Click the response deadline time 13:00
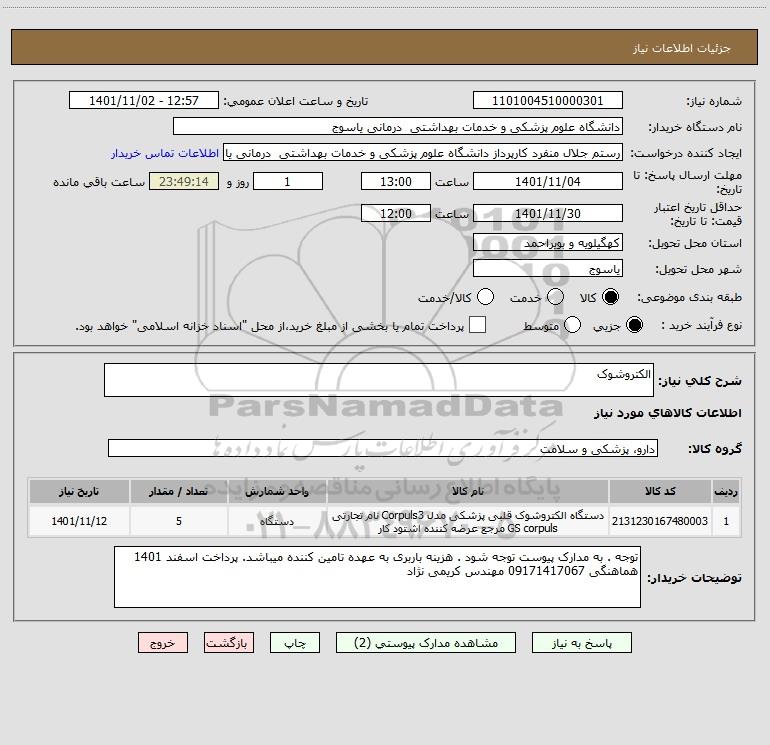The height and width of the screenshot is (745, 770). tap(396, 181)
